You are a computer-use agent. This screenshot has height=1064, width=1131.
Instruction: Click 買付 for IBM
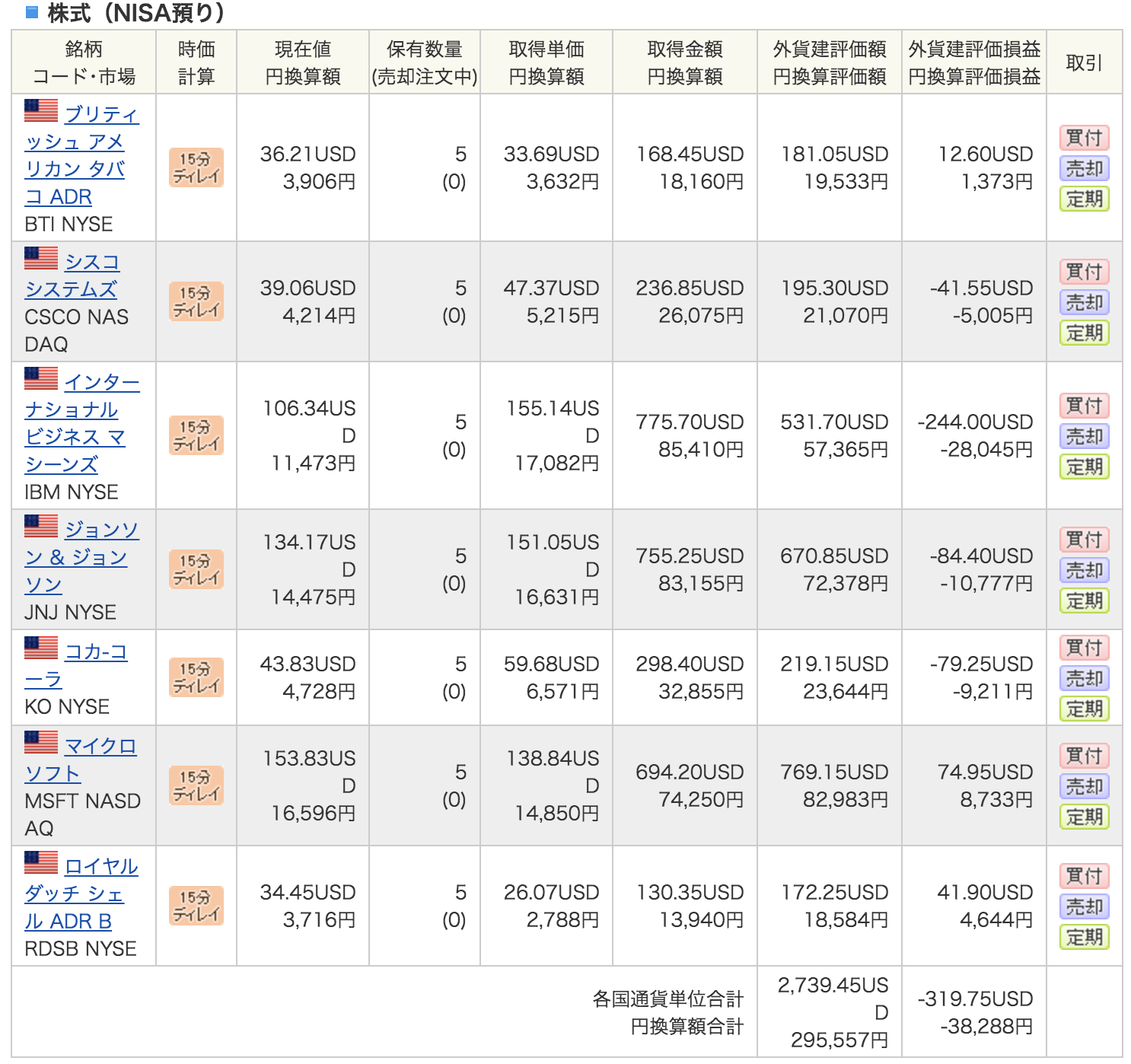1085,406
